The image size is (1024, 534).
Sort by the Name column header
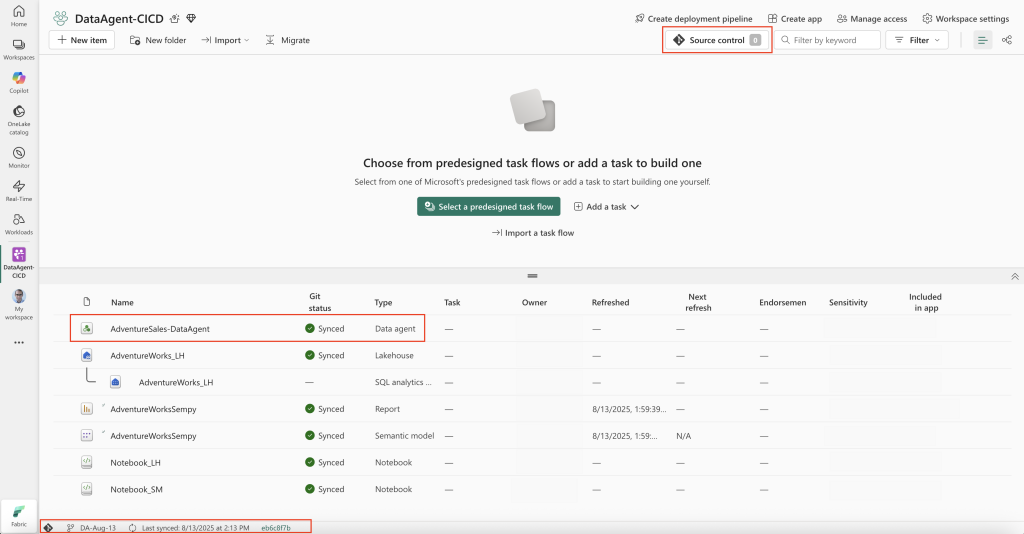(122, 302)
